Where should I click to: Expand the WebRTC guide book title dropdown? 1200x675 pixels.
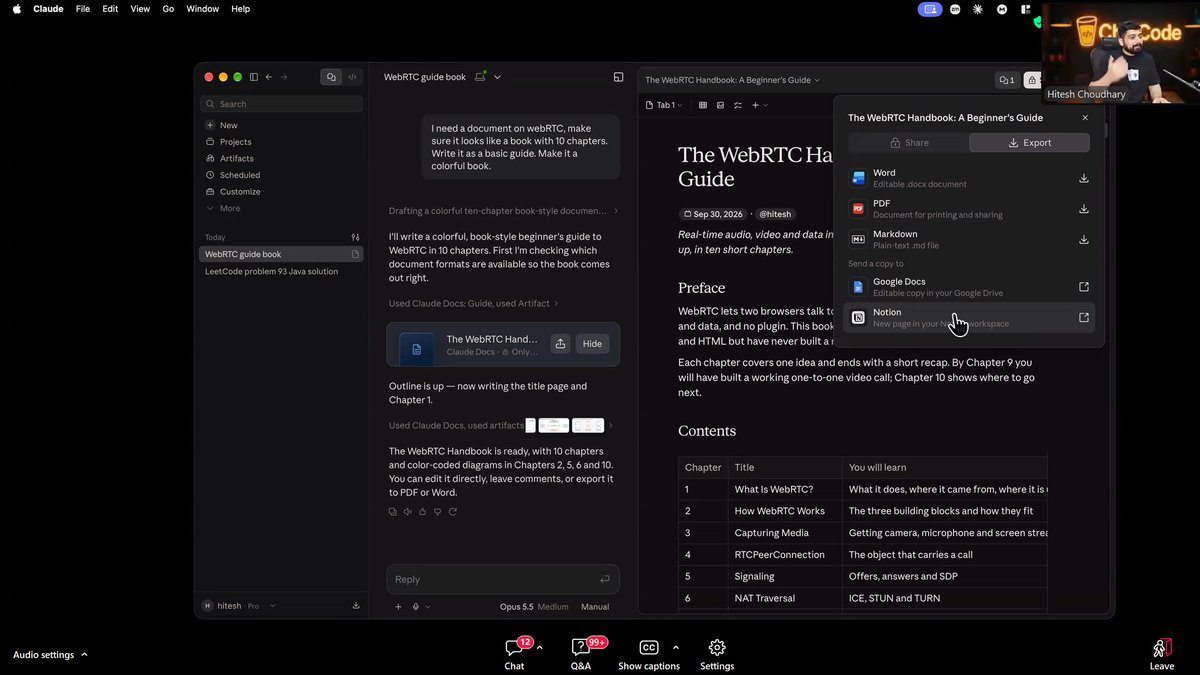click(497, 77)
